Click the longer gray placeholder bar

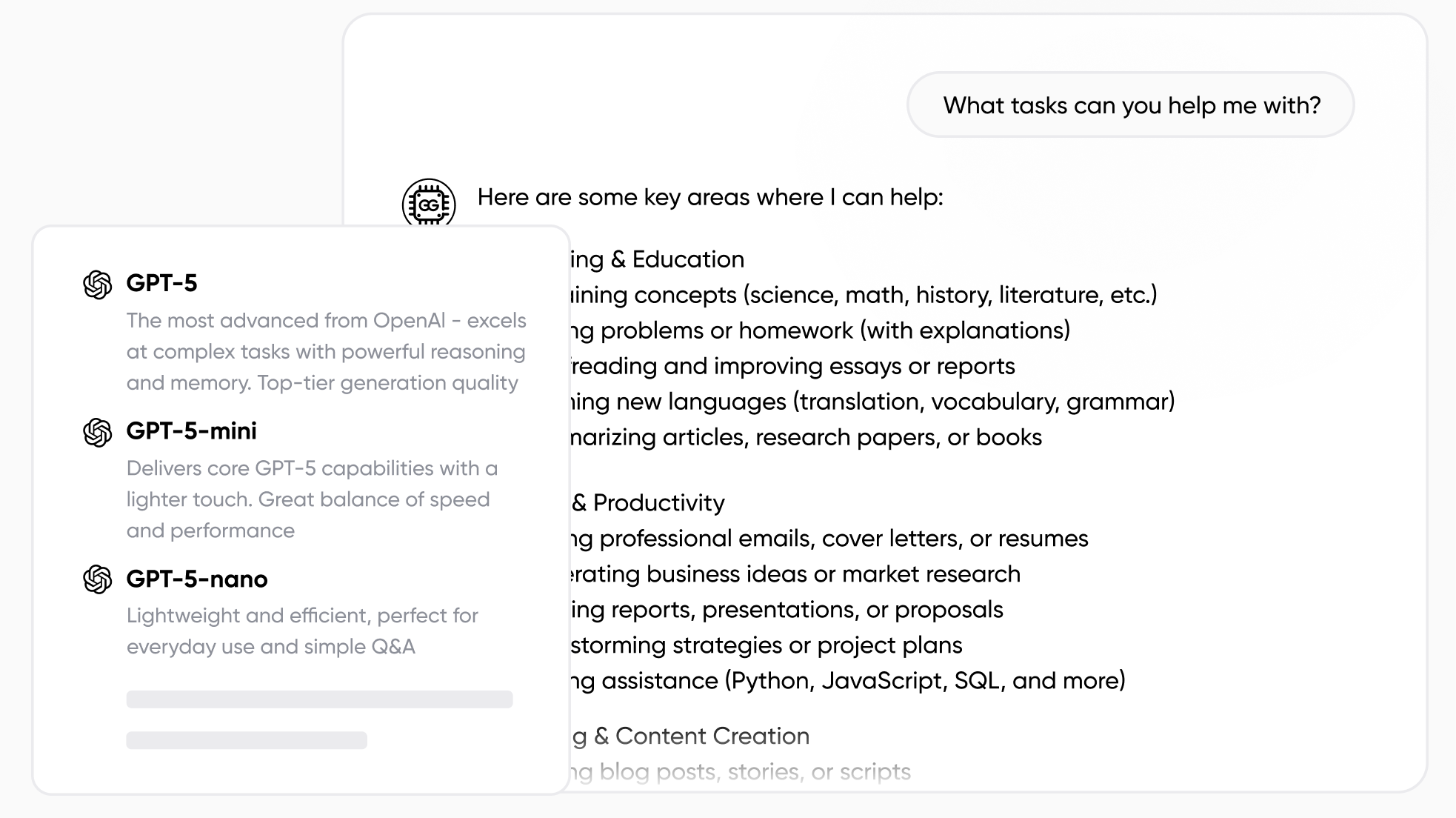tap(319, 699)
